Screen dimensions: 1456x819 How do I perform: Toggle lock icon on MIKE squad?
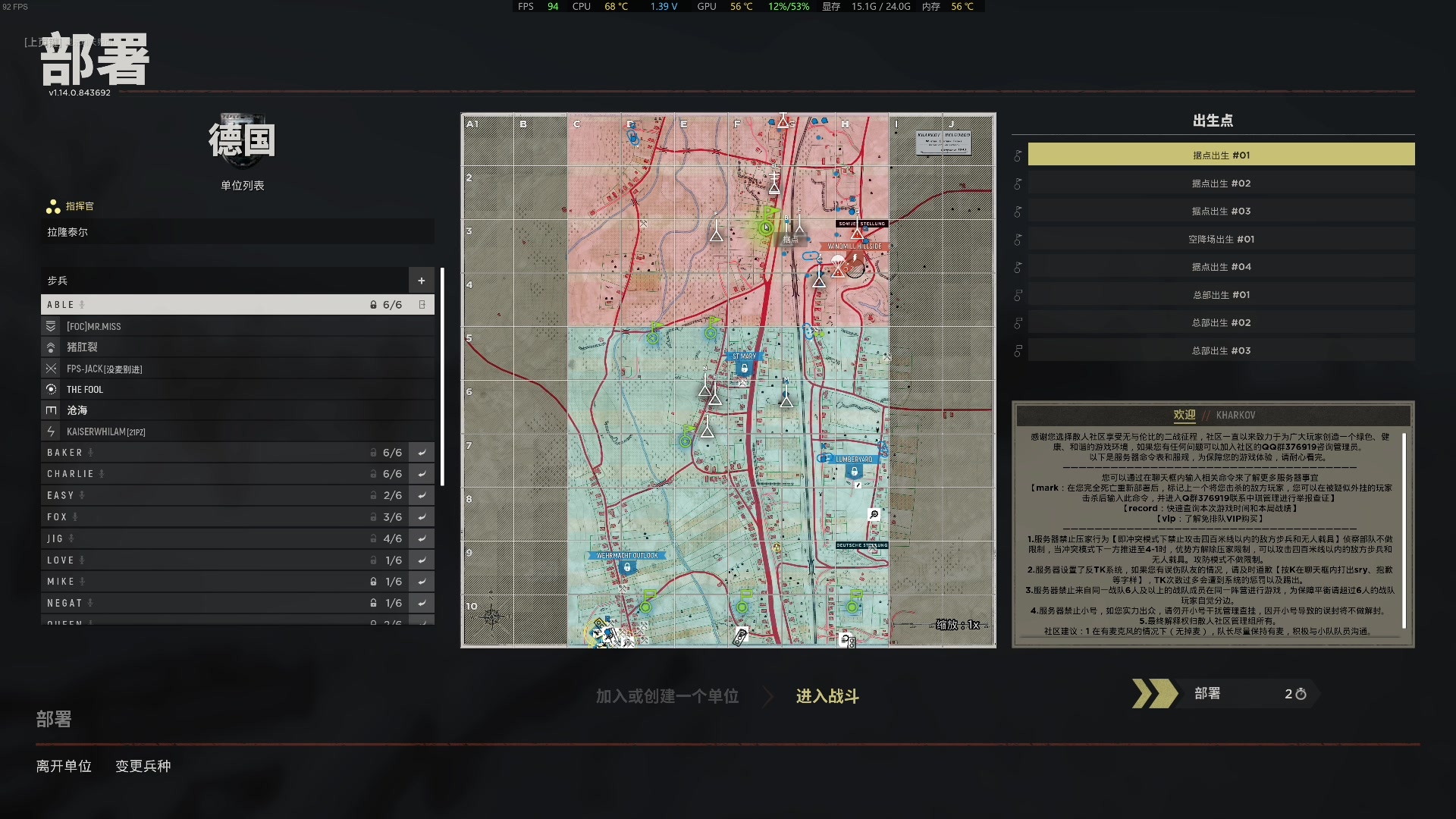point(373,582)
